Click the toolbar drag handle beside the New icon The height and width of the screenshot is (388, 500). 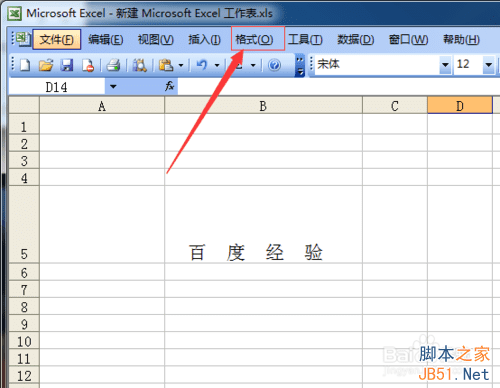[13, 64]
